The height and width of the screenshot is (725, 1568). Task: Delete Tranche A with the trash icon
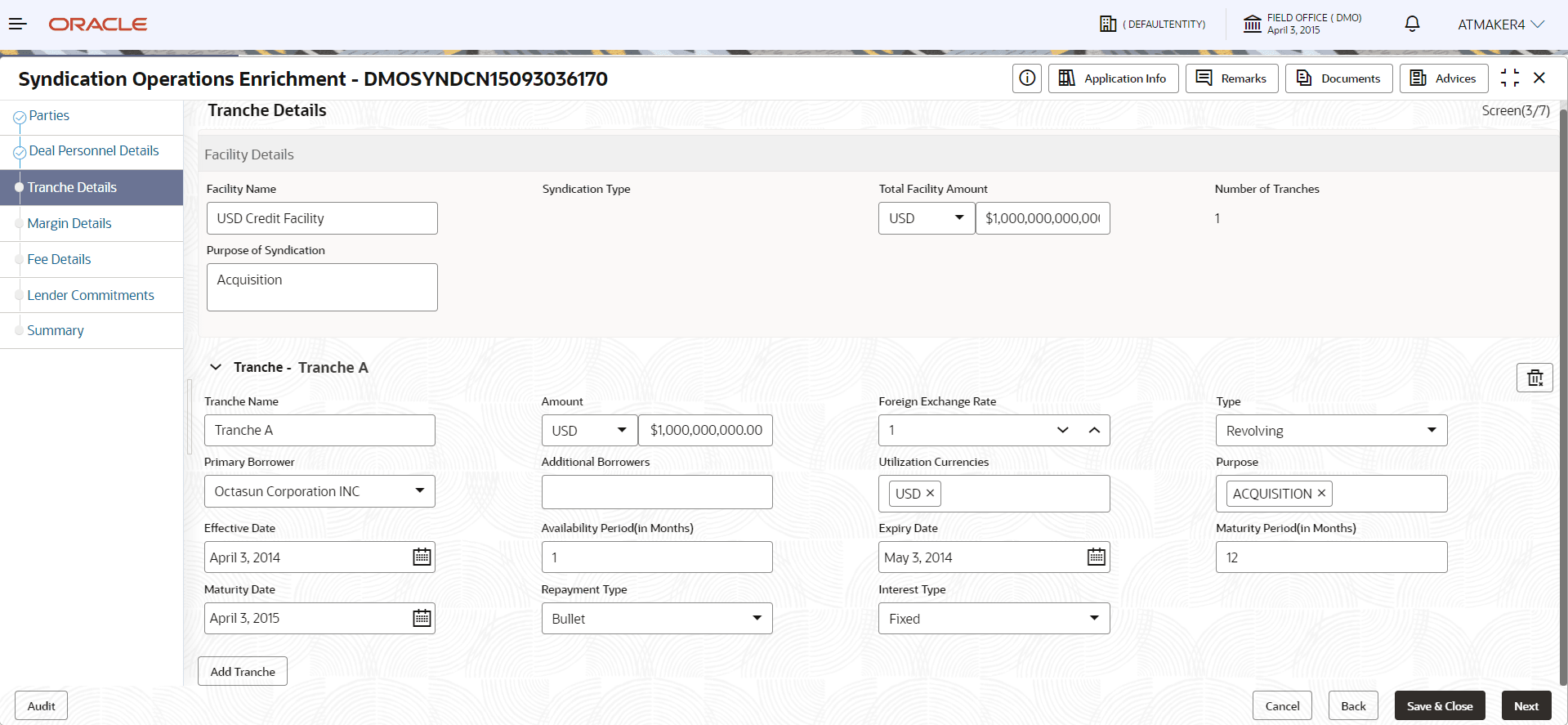pyautogui.click(x=1534, y=378)
